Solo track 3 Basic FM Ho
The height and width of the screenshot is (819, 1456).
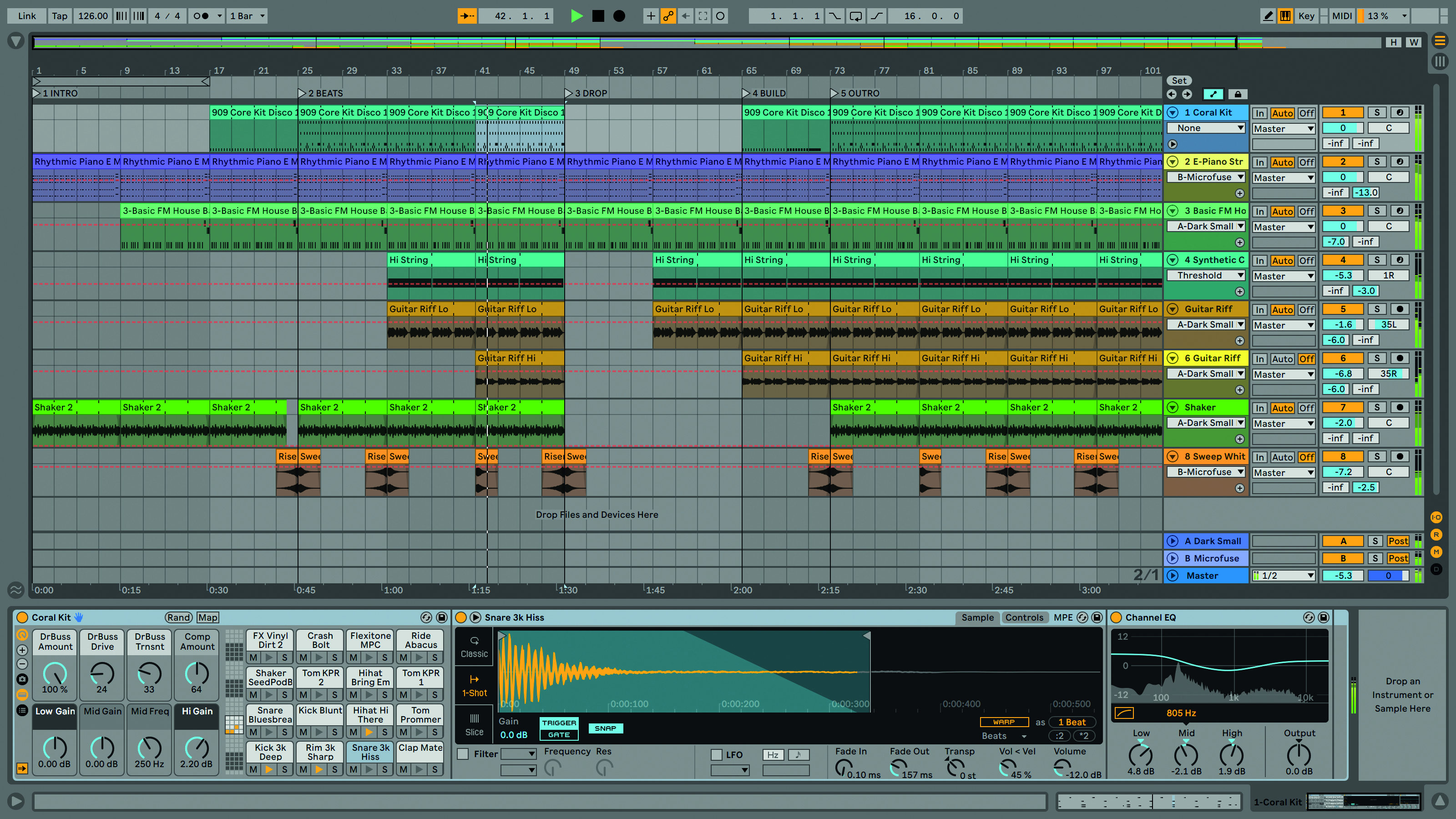coord(1377,211)
